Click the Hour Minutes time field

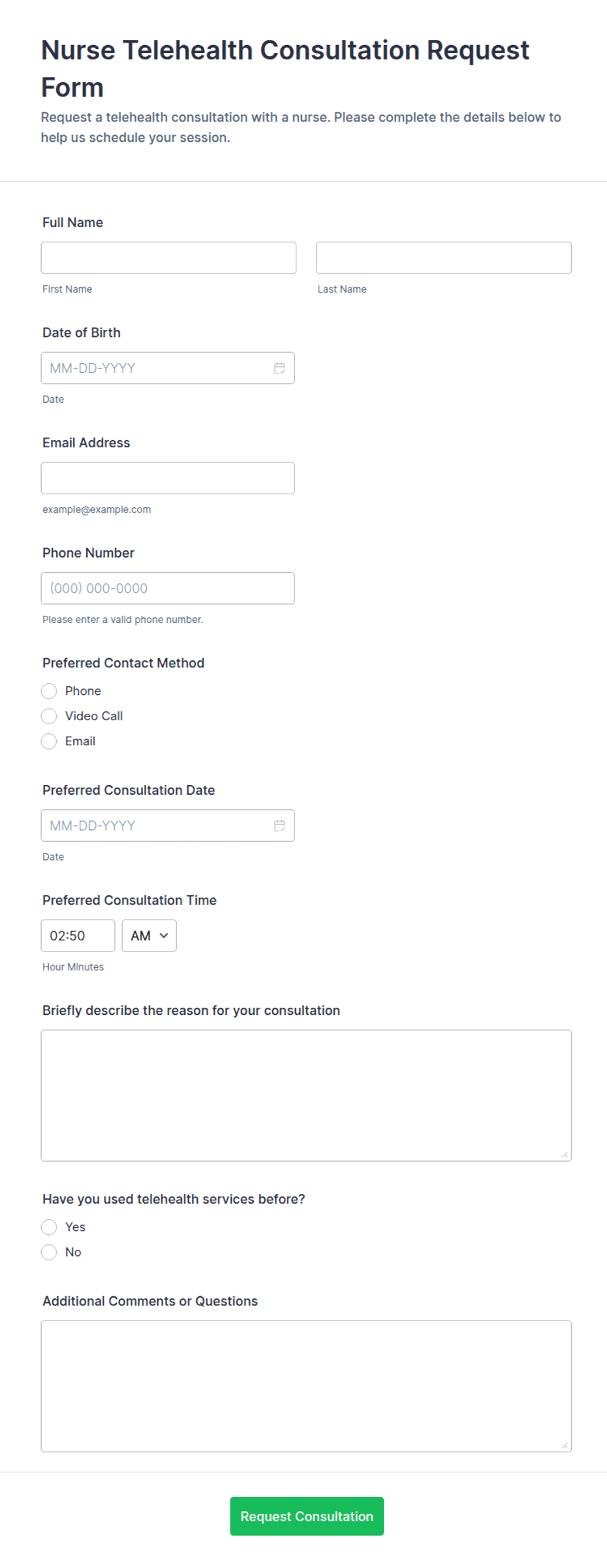(78, 936)
